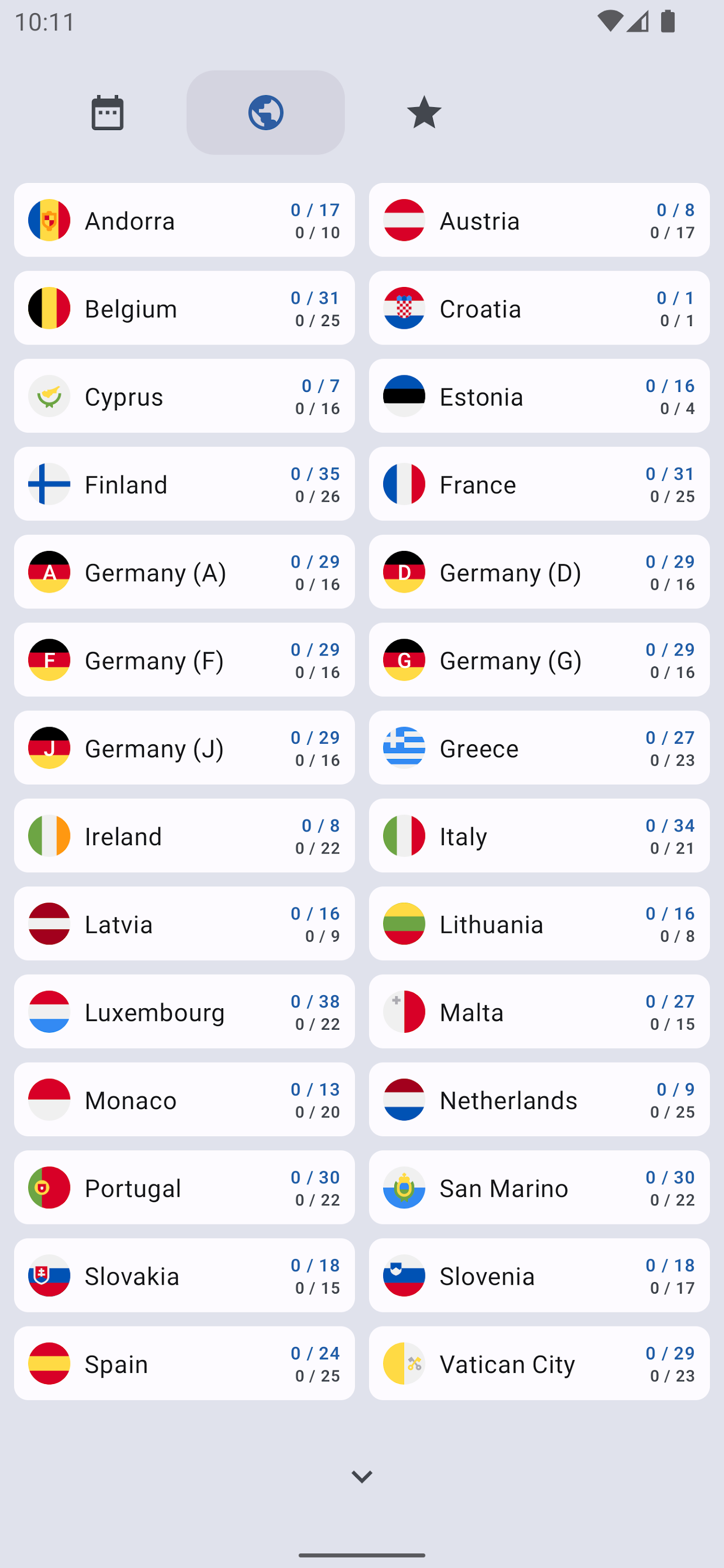Screen dimensions: 724x1568
Task: Switch to the globe countries tab
Action: pyautogui.click(x=266, y=112)
